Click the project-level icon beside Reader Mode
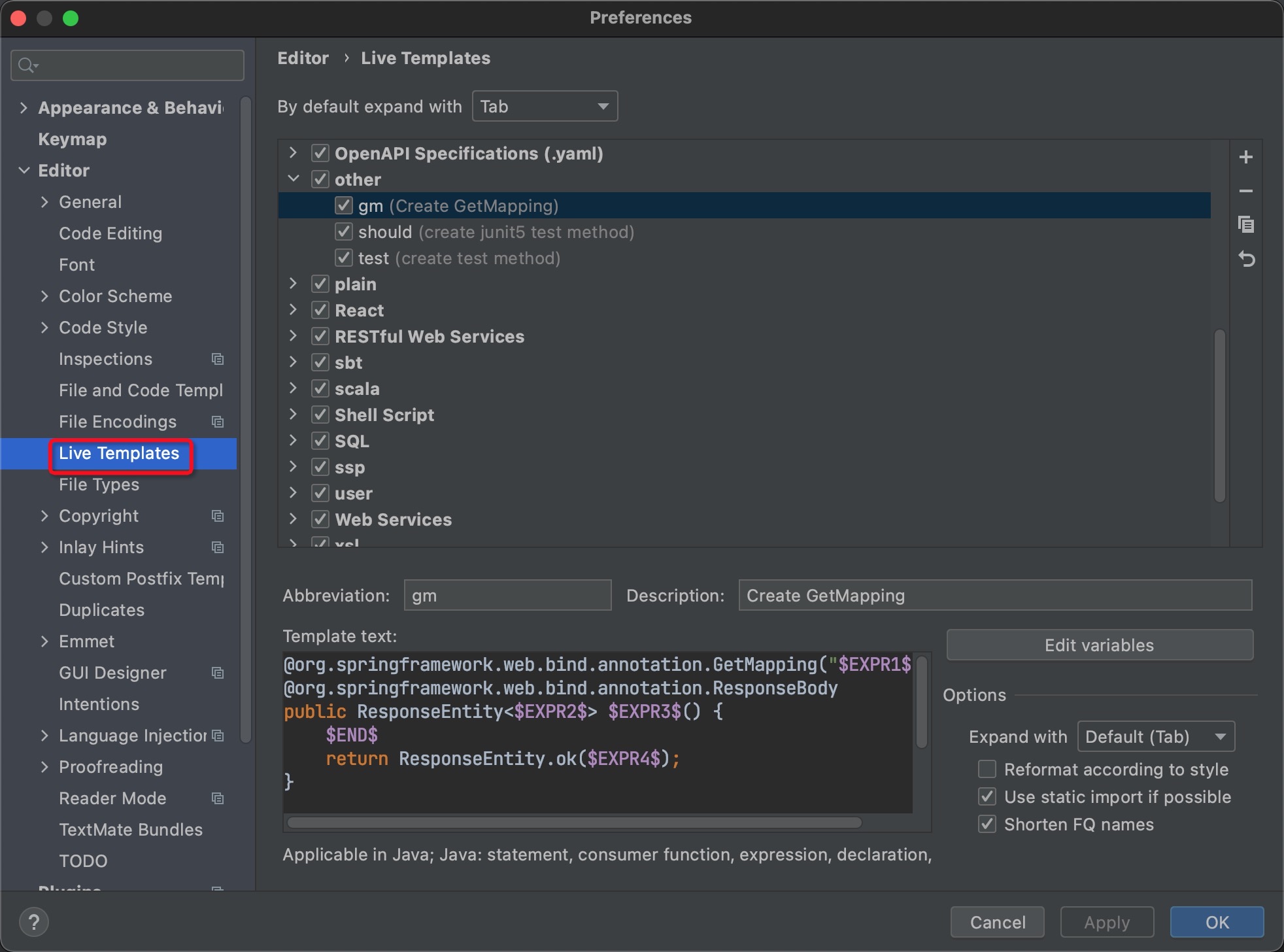 pyautogui.click(x=218, y=798)
